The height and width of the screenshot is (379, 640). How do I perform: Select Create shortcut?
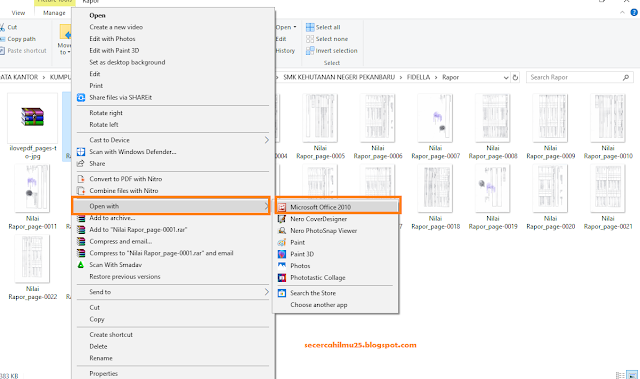tap(111, 335)
